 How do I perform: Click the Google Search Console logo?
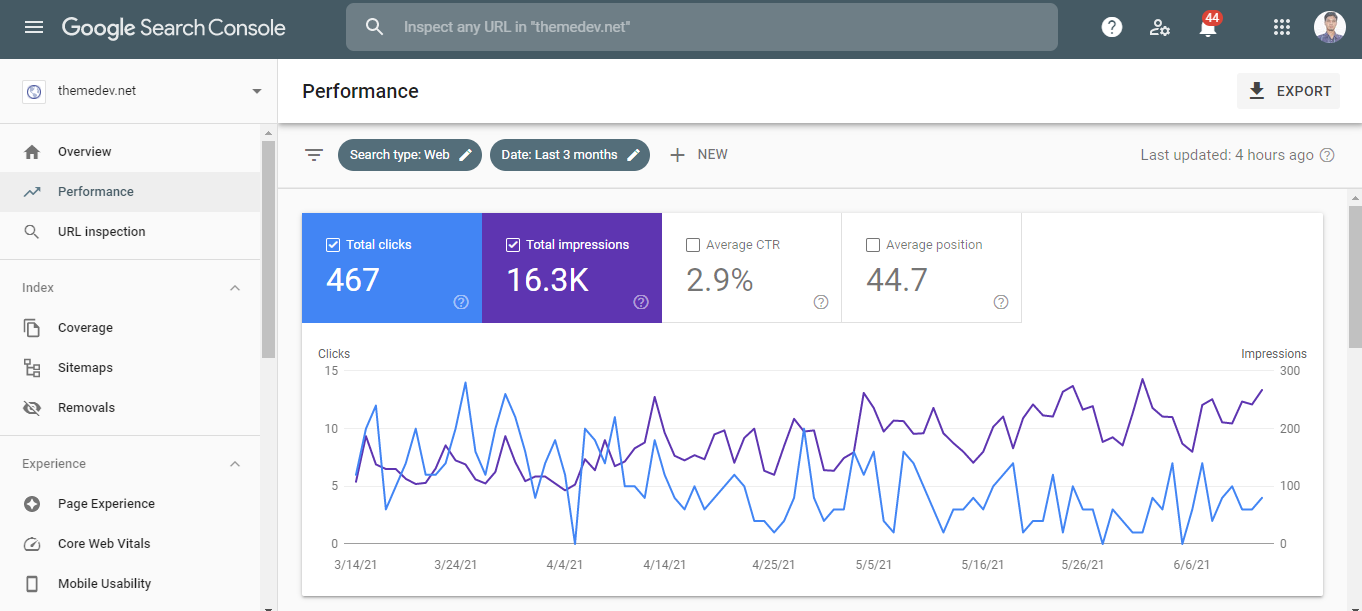[x=174, y=28]
